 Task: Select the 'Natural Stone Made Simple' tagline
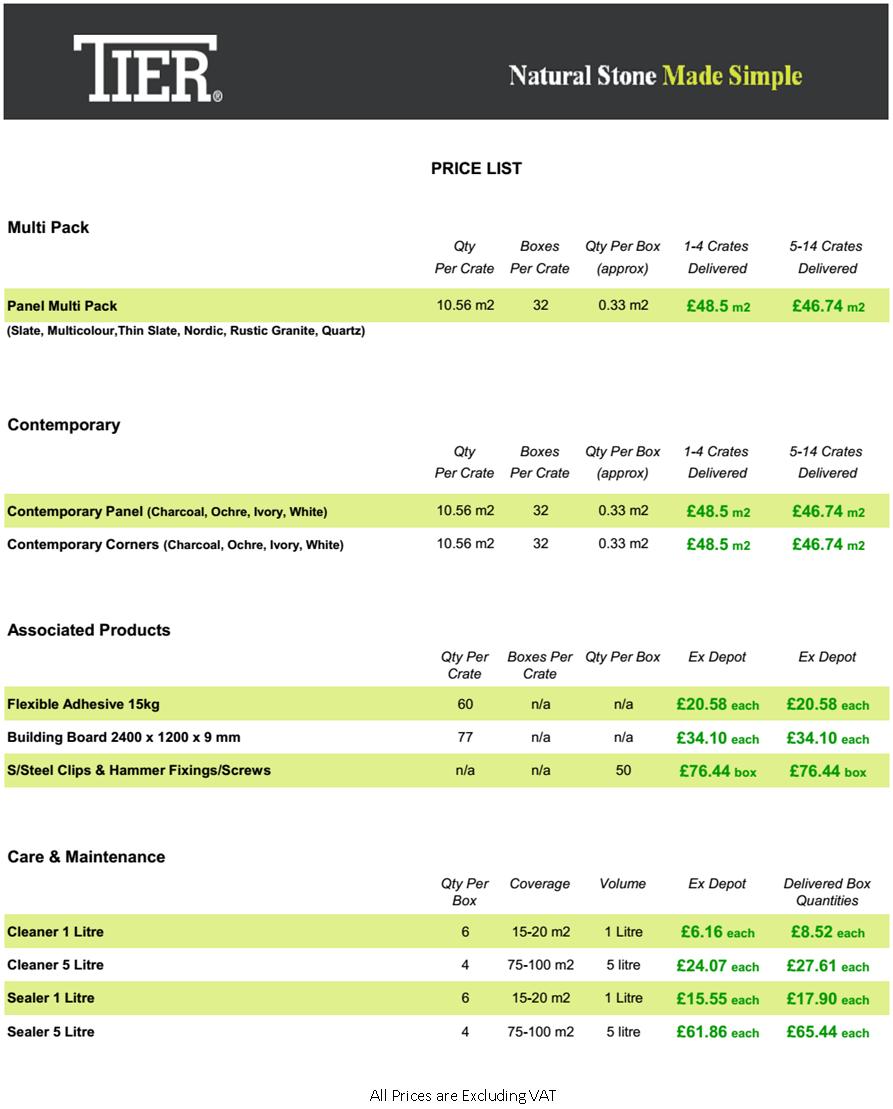point(655,76)
